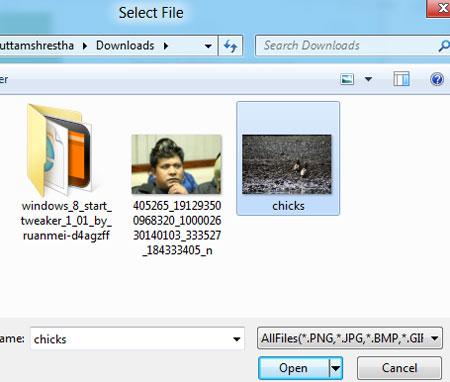Click the Open button

(294, 368)
